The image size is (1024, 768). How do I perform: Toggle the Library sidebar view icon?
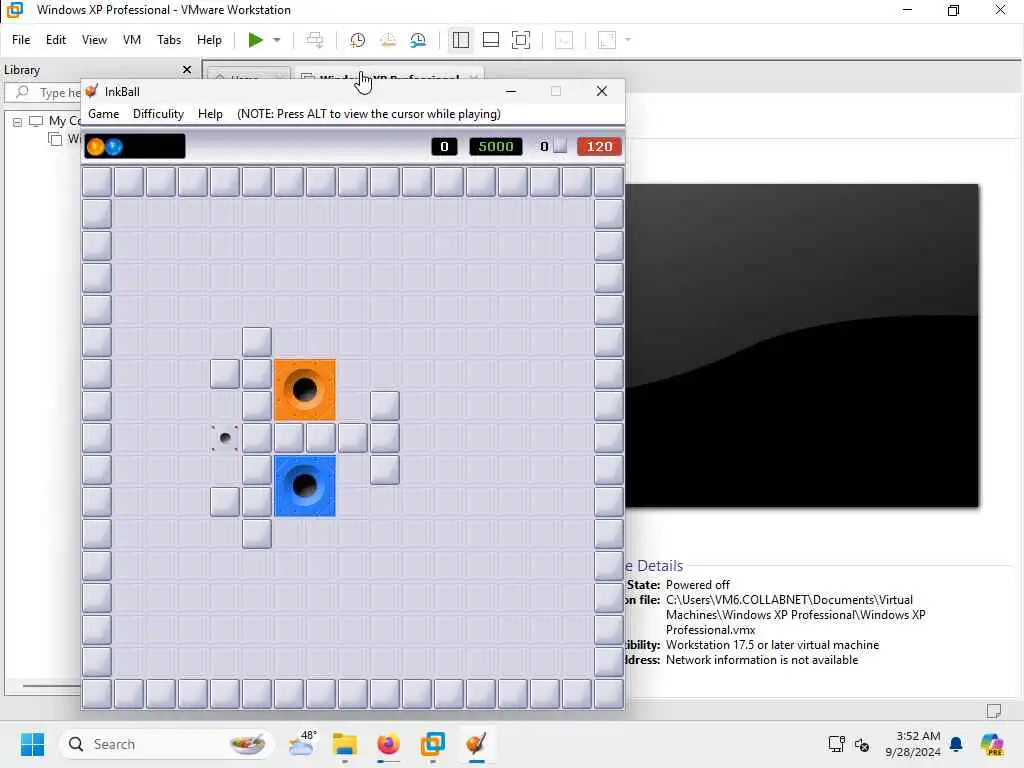click(x=460, y=40)
